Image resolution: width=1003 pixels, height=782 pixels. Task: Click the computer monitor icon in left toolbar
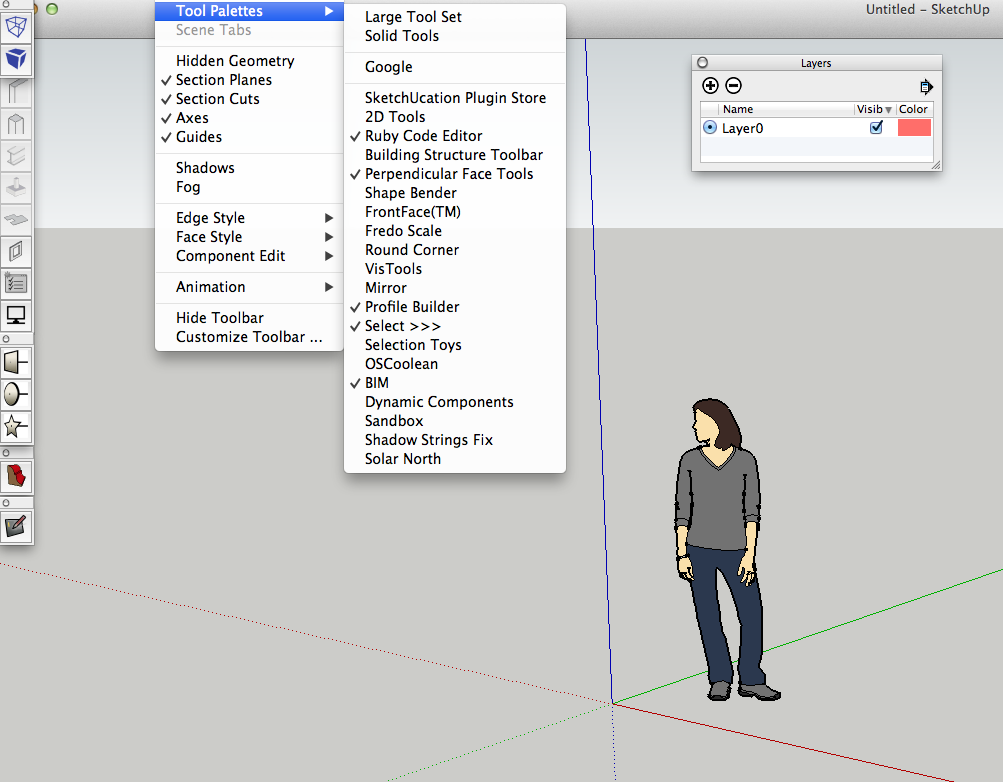click(x=17, y=315)
